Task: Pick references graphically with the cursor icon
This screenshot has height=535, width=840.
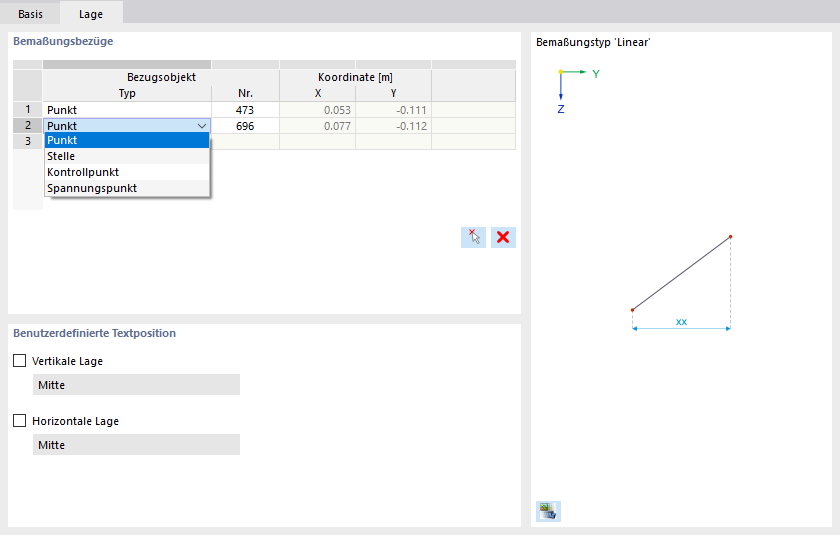Action: pos(474,237)
